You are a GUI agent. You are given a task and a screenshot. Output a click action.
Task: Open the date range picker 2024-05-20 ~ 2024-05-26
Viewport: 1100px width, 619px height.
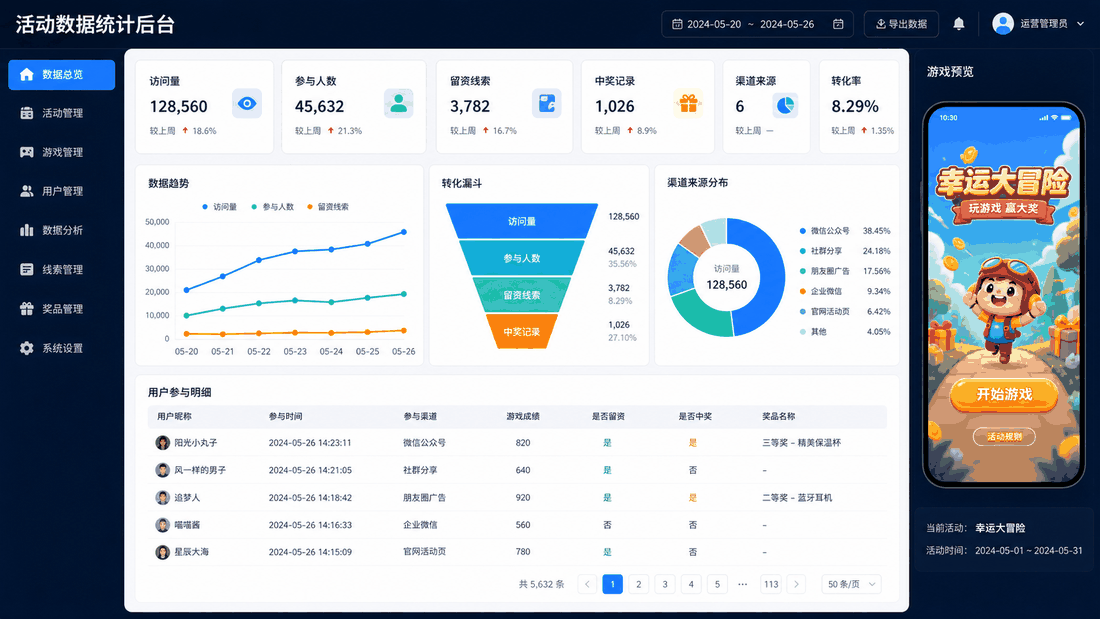[758, 24]
